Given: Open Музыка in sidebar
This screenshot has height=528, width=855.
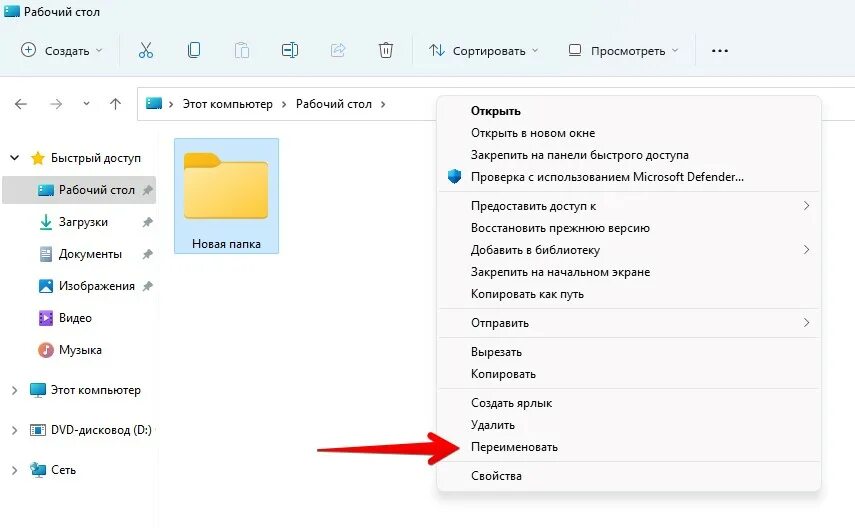Looking at the screenshot, I should click(x=80, y=350).
